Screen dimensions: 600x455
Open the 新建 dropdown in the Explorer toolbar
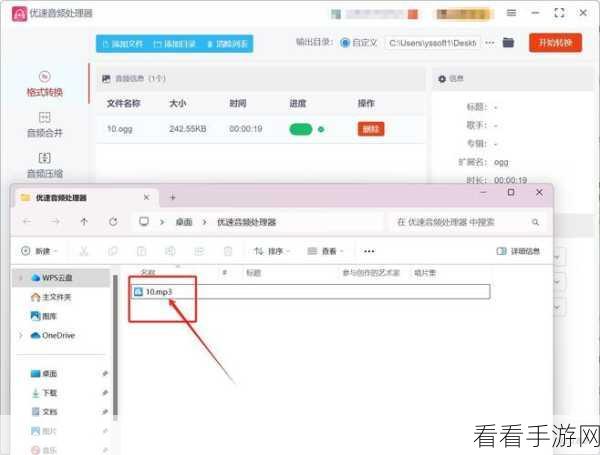click(x=39, y=251)
